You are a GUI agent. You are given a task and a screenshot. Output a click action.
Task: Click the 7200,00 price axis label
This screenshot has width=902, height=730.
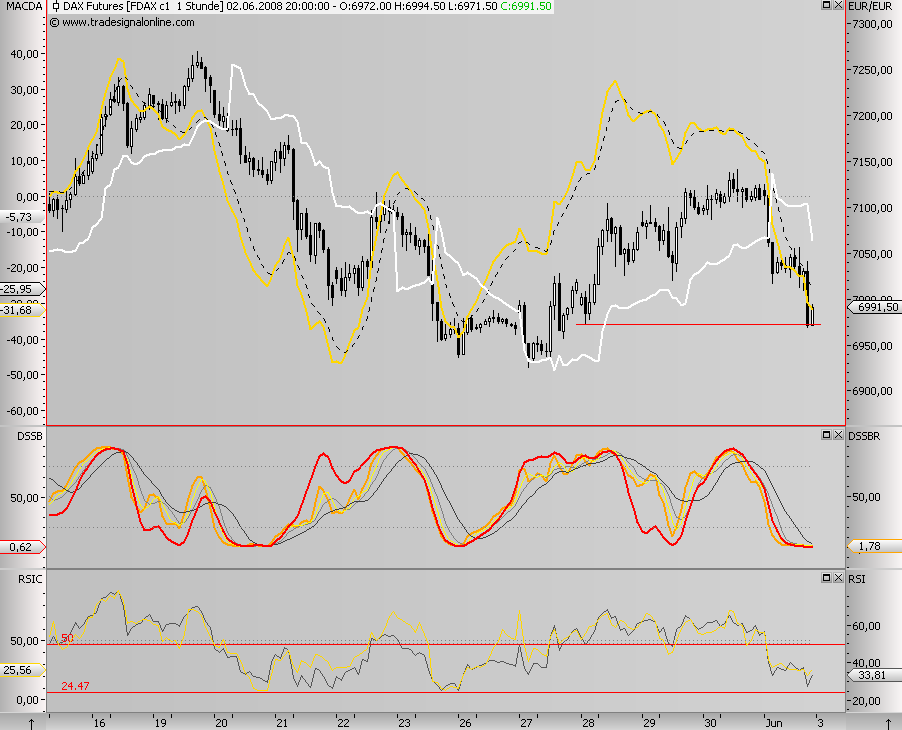click(872, 116)
